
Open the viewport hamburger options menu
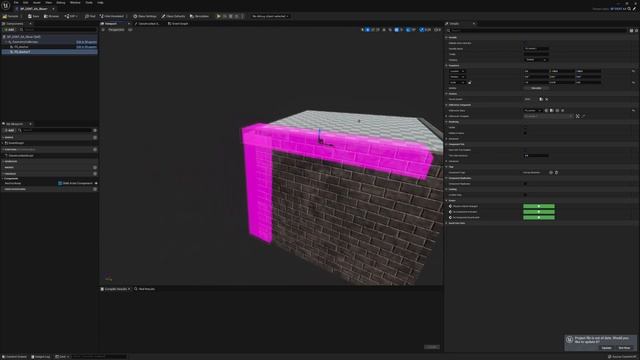click(x=103, y=30)
